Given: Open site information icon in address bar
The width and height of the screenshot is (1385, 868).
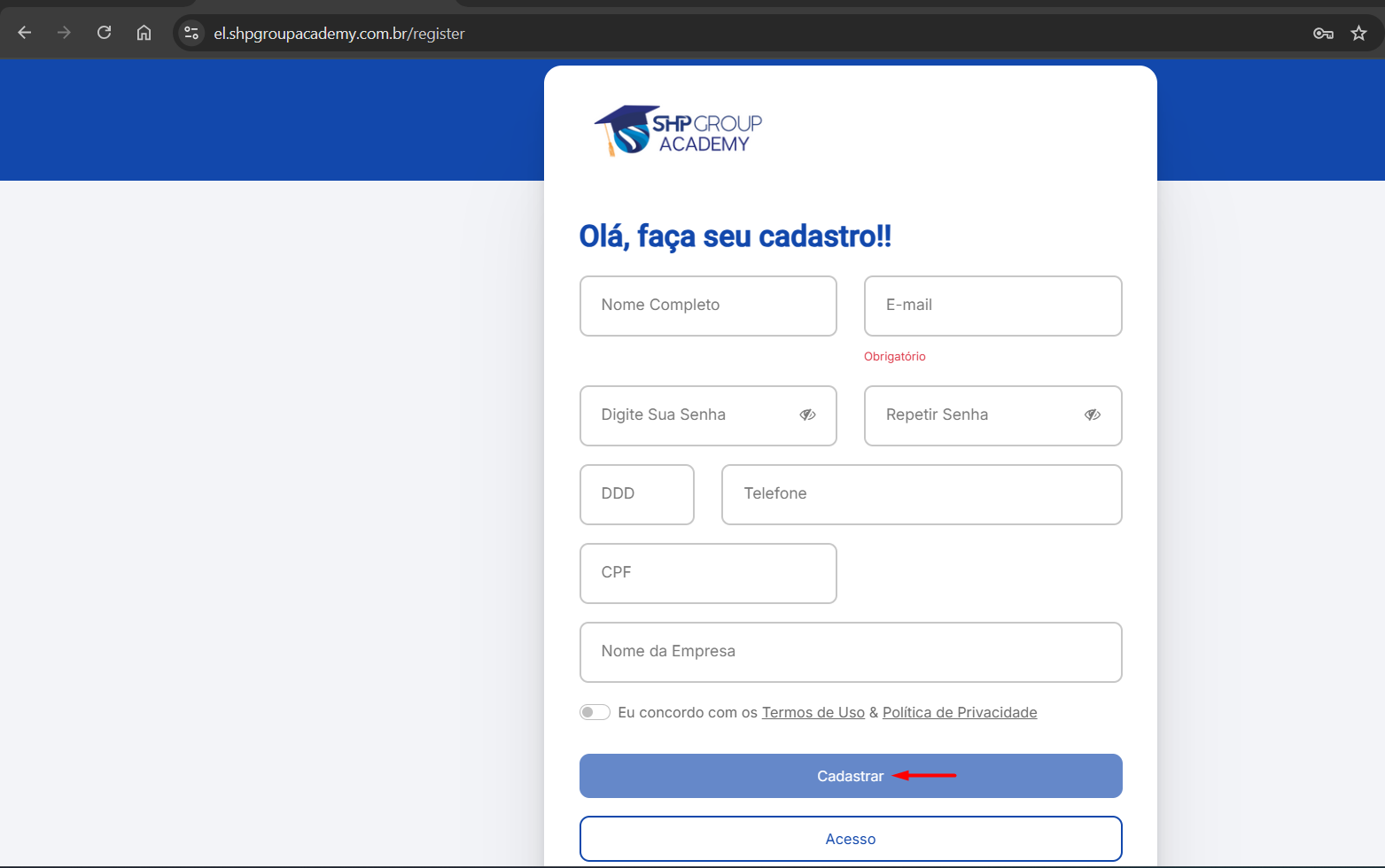Looking at the screenshot, I should 191,33.
